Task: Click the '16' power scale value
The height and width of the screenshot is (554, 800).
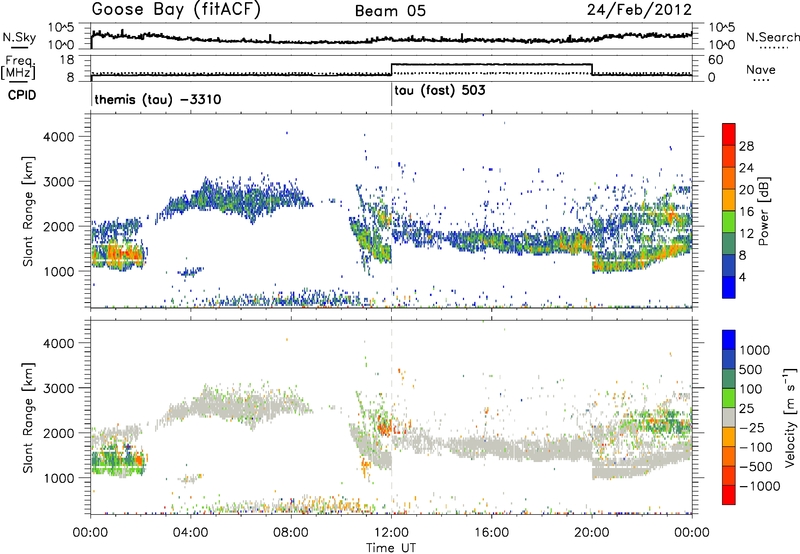Action: click(x=746, y=212)
